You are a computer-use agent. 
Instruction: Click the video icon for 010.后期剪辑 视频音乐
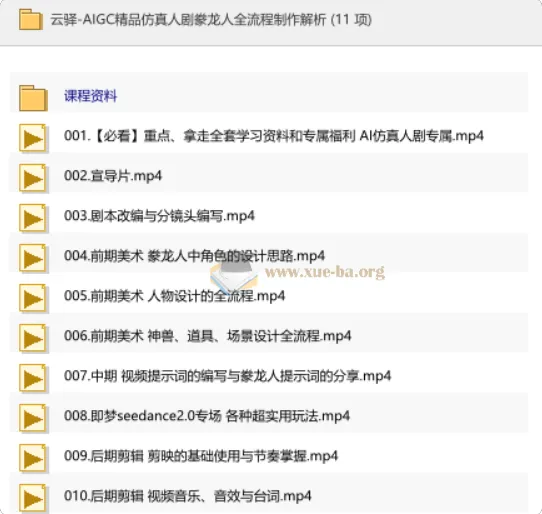pos(33,498)
